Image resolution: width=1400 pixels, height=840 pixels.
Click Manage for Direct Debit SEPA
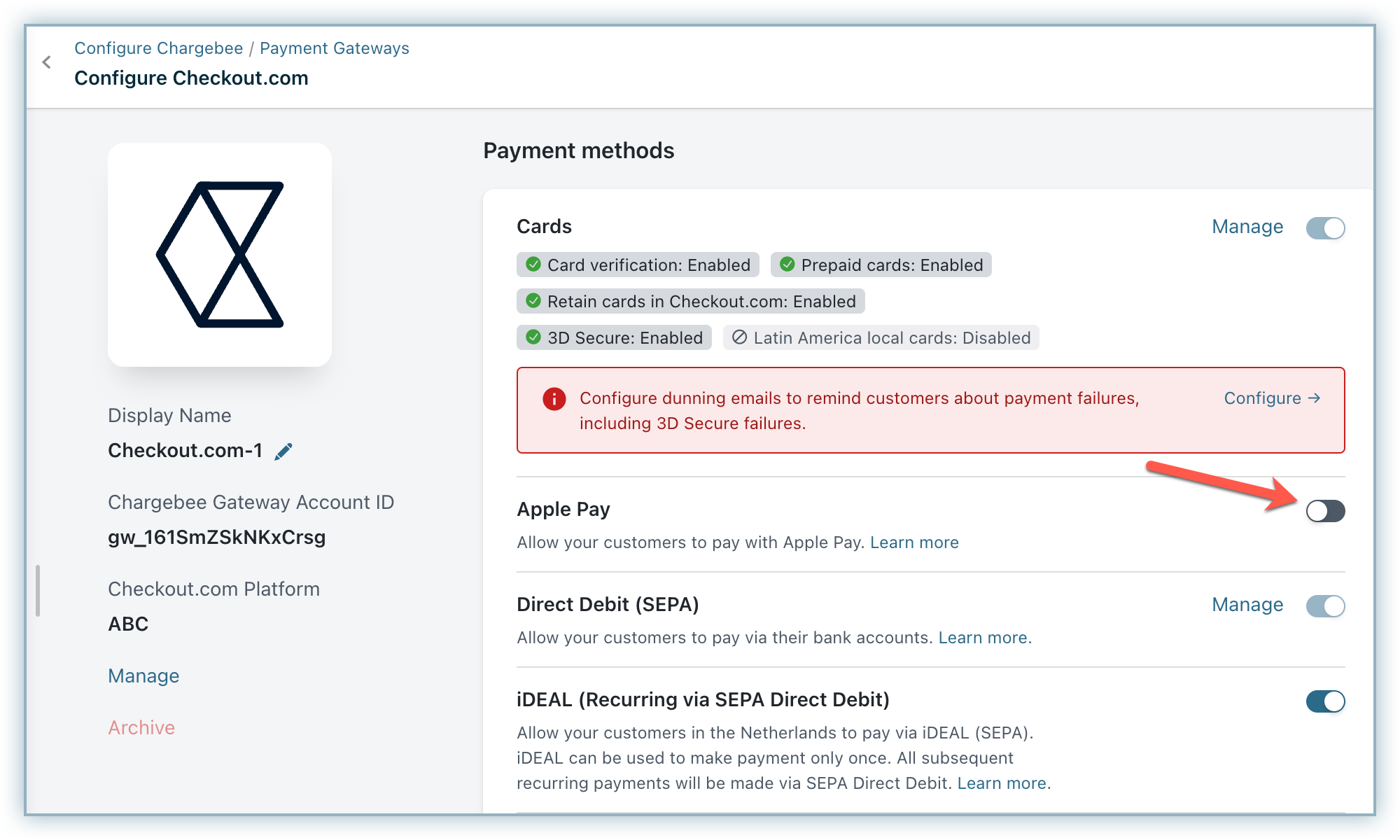[x=1247, y=605]
